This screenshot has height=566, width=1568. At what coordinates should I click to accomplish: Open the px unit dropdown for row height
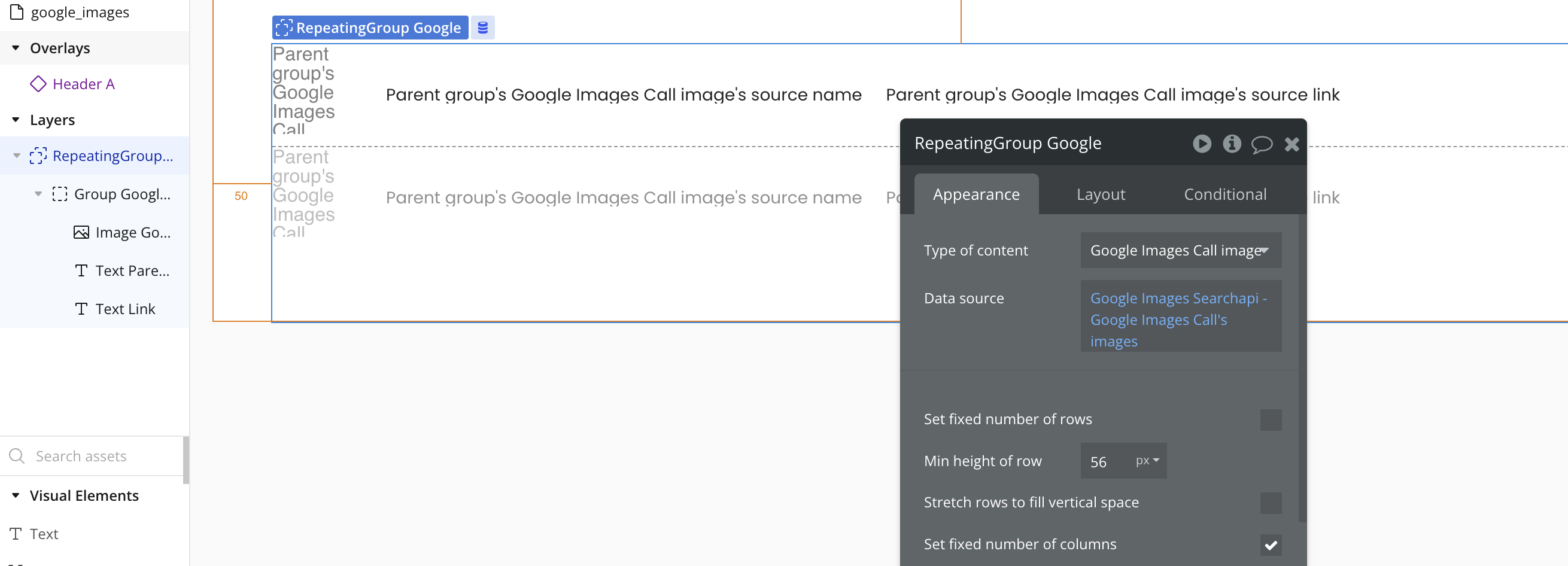1147,461
